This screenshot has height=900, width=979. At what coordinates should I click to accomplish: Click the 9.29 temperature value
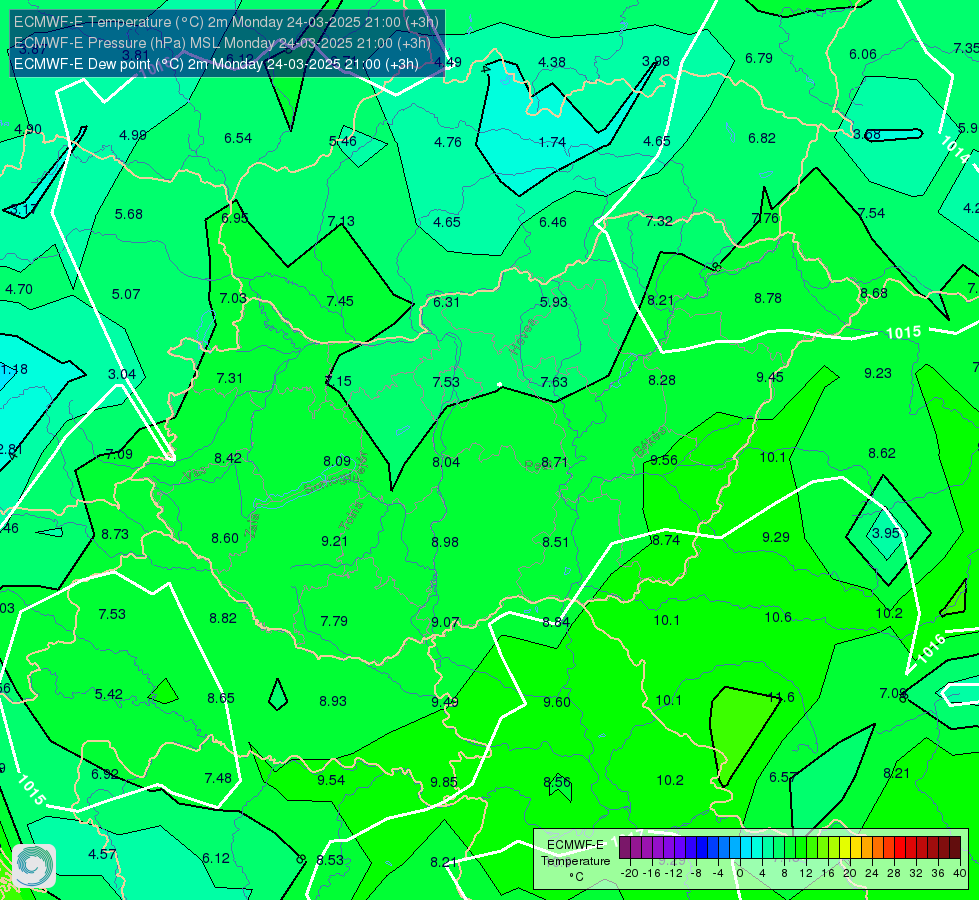(776, 537)
